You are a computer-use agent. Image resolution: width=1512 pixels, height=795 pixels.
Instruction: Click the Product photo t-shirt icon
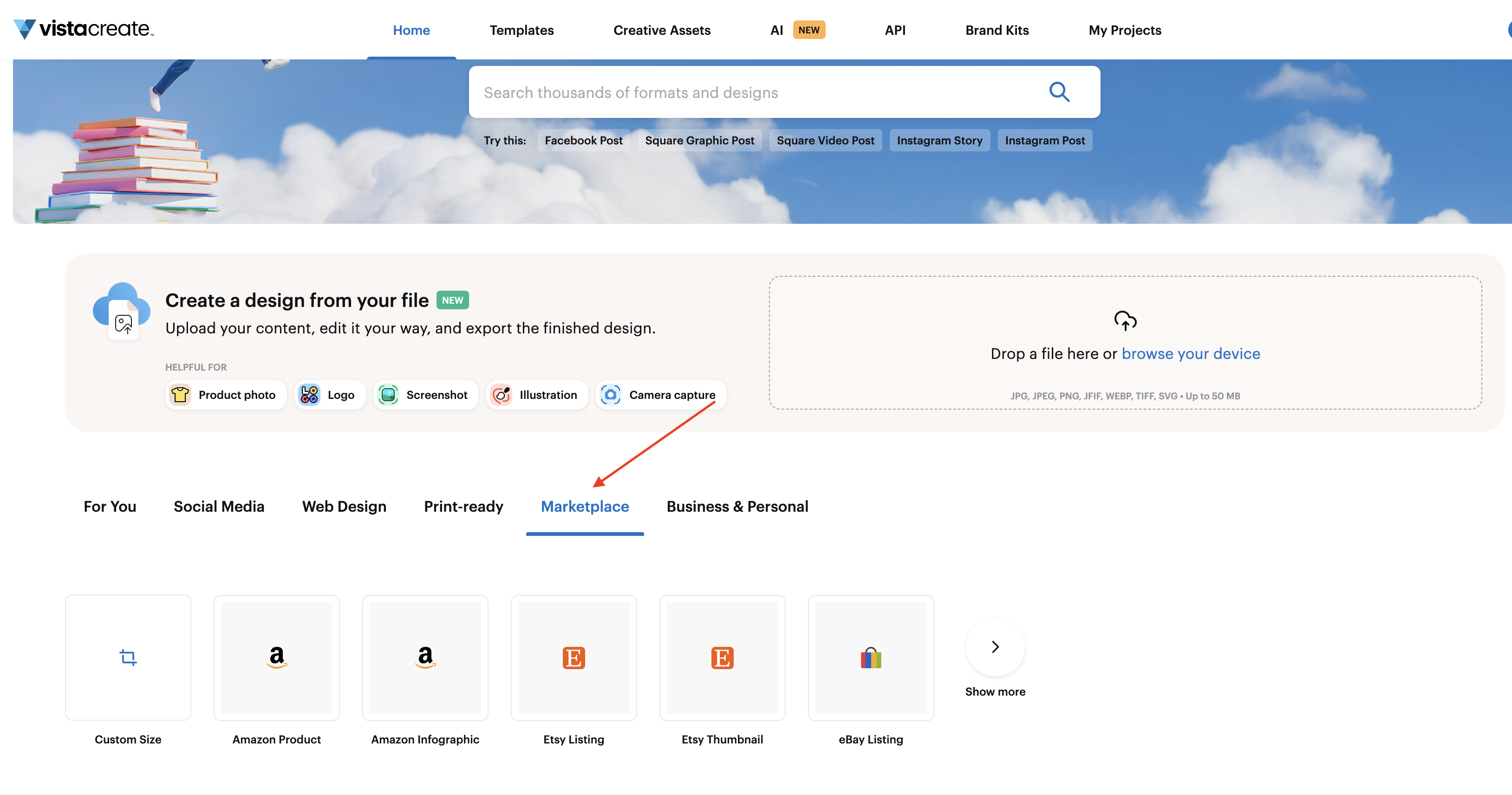[180, 395]
